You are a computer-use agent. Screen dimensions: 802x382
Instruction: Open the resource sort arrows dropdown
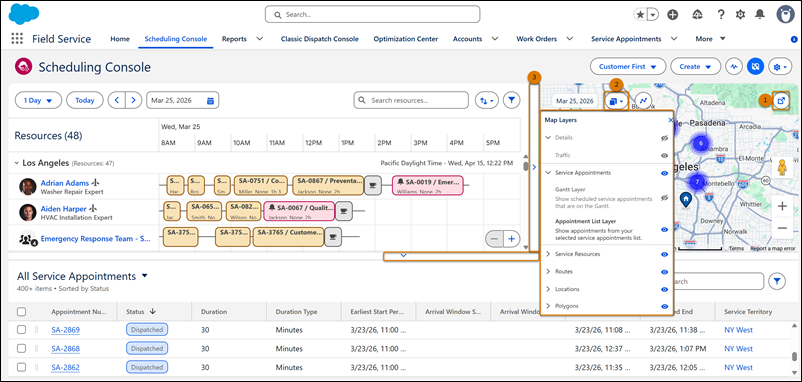pos(487,100)
